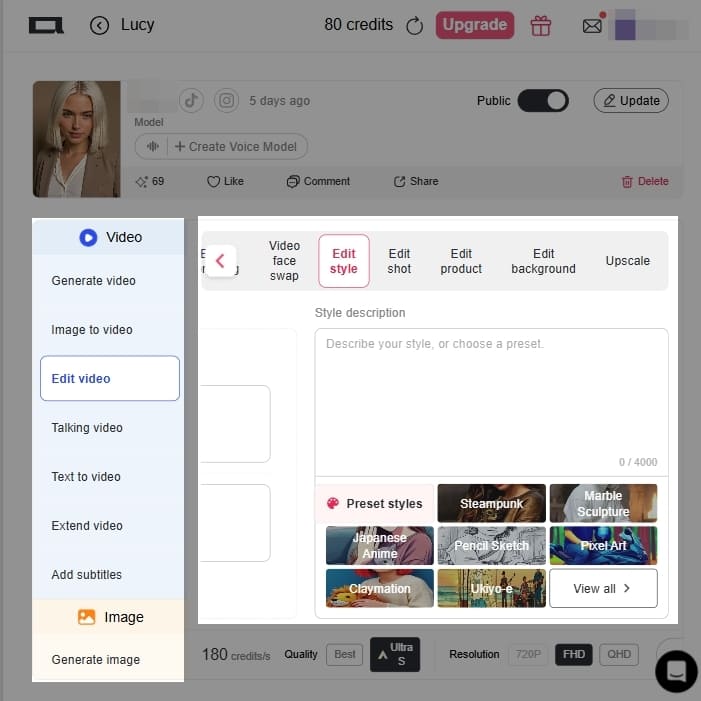701x701 pixels.
Task: Click the Video section play icon
Action: [x=88, y=237]
